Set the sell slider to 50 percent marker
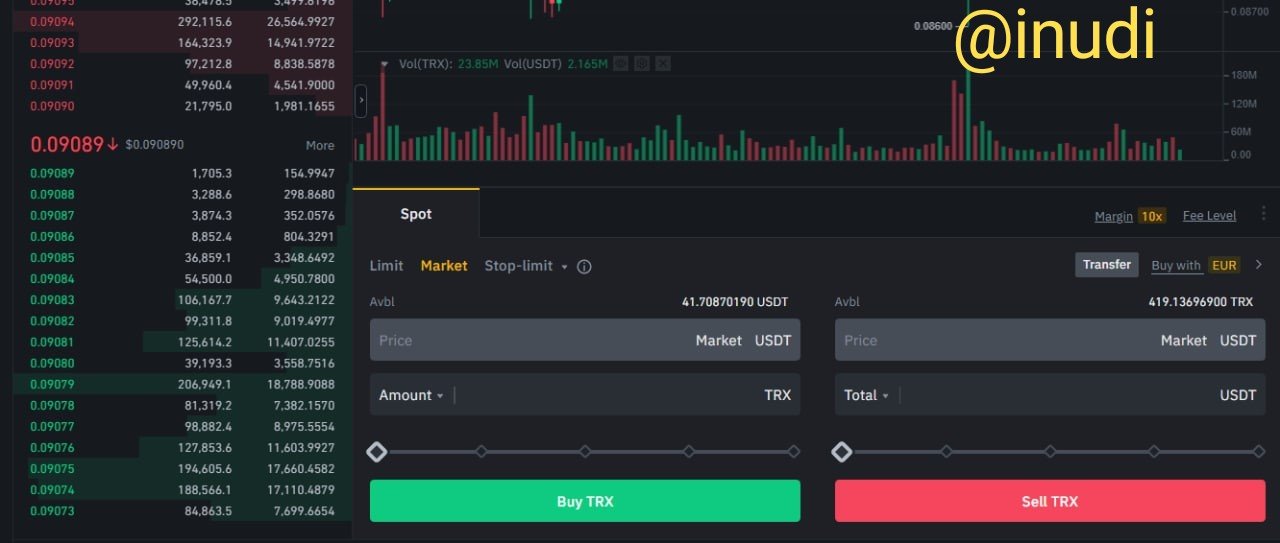 [1050, 452]
